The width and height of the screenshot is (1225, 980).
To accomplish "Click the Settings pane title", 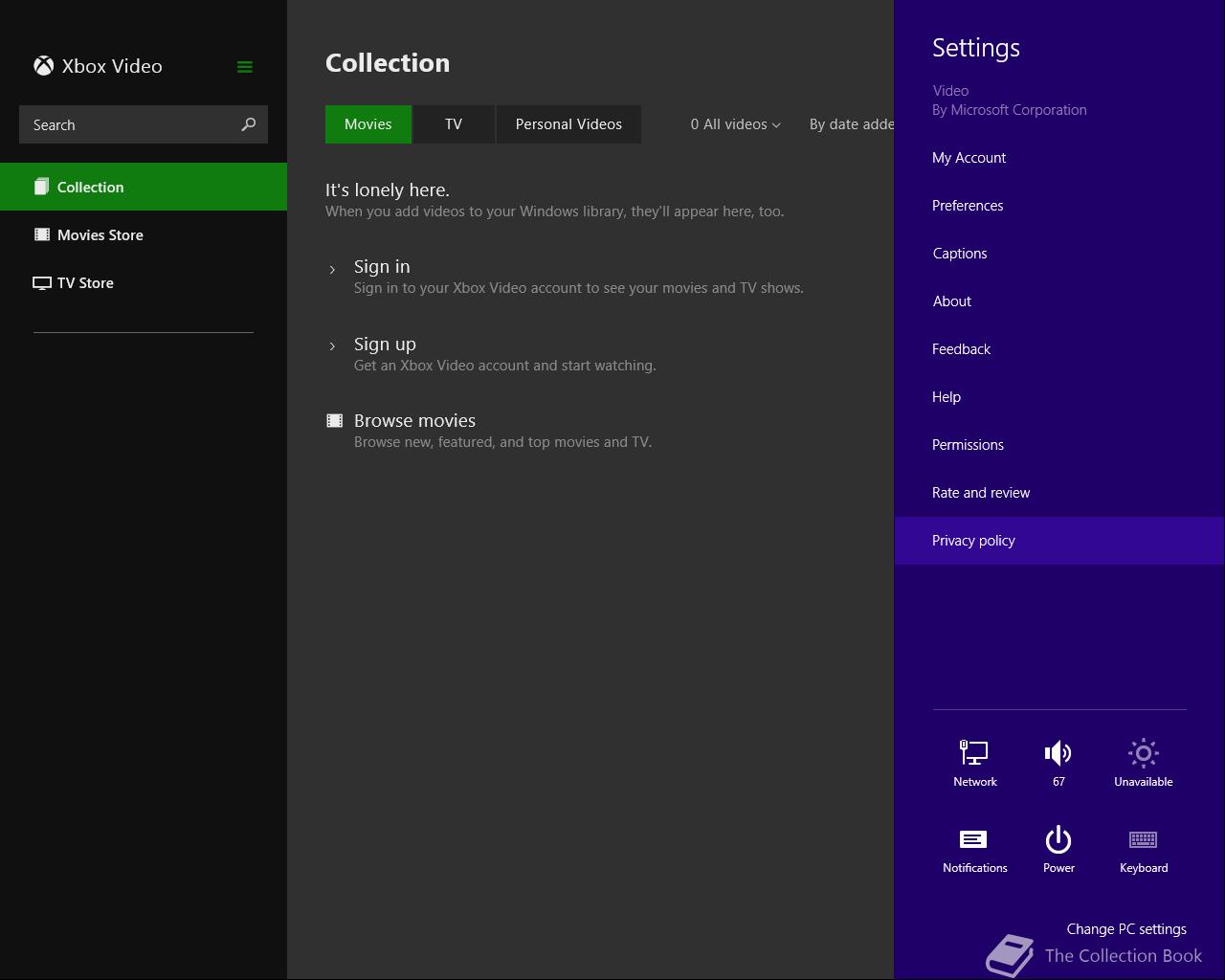I will (976, 48).
